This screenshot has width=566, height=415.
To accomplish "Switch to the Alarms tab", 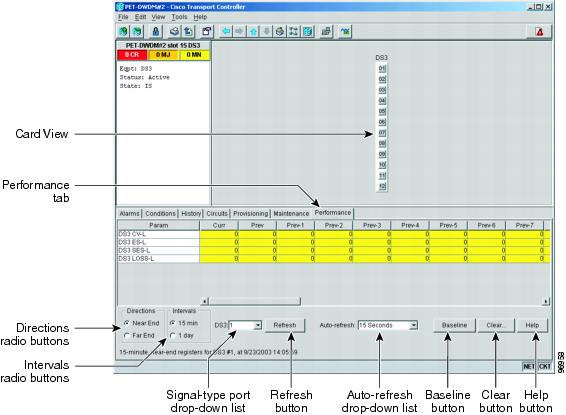I will tap(129, 214).
